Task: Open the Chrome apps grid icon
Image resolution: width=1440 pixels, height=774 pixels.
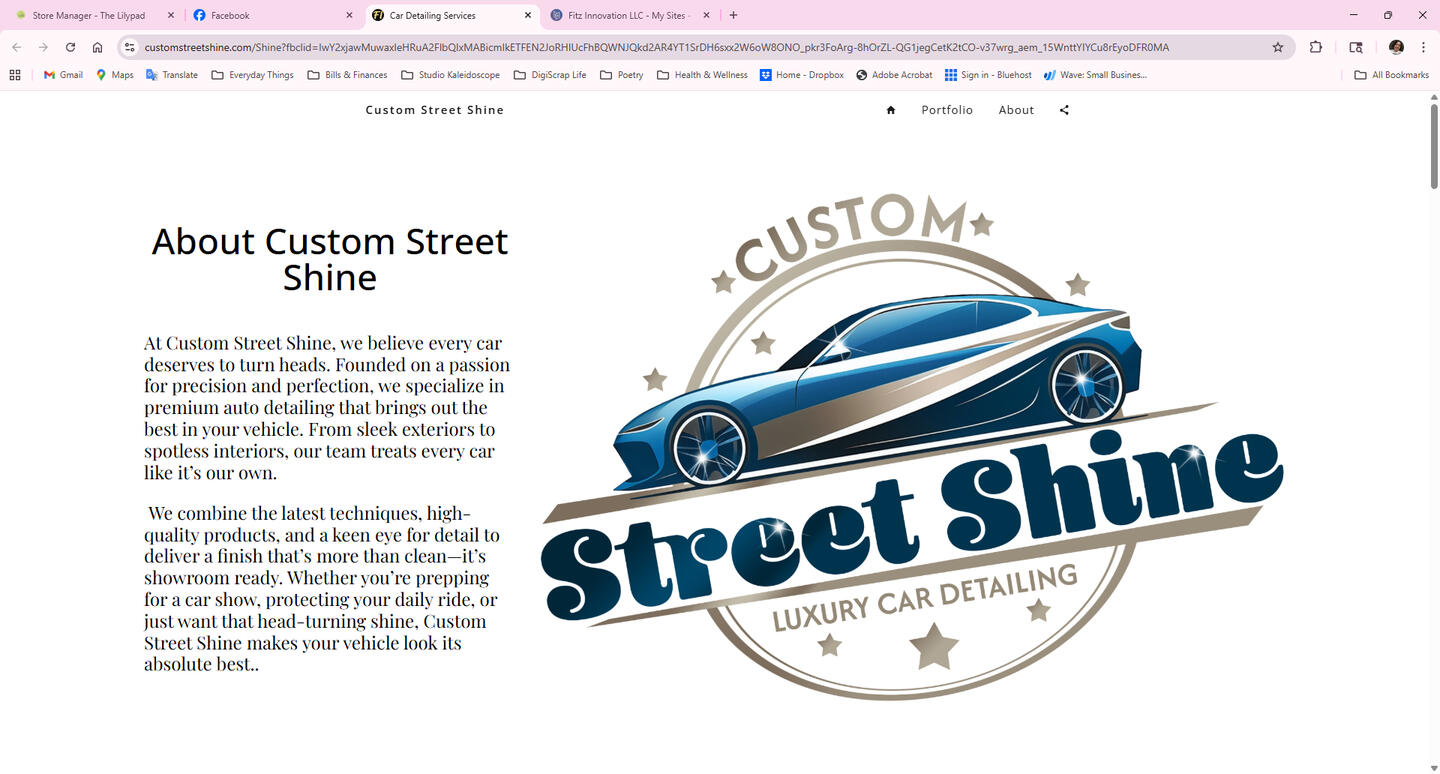Action: (x=15, y=75)
